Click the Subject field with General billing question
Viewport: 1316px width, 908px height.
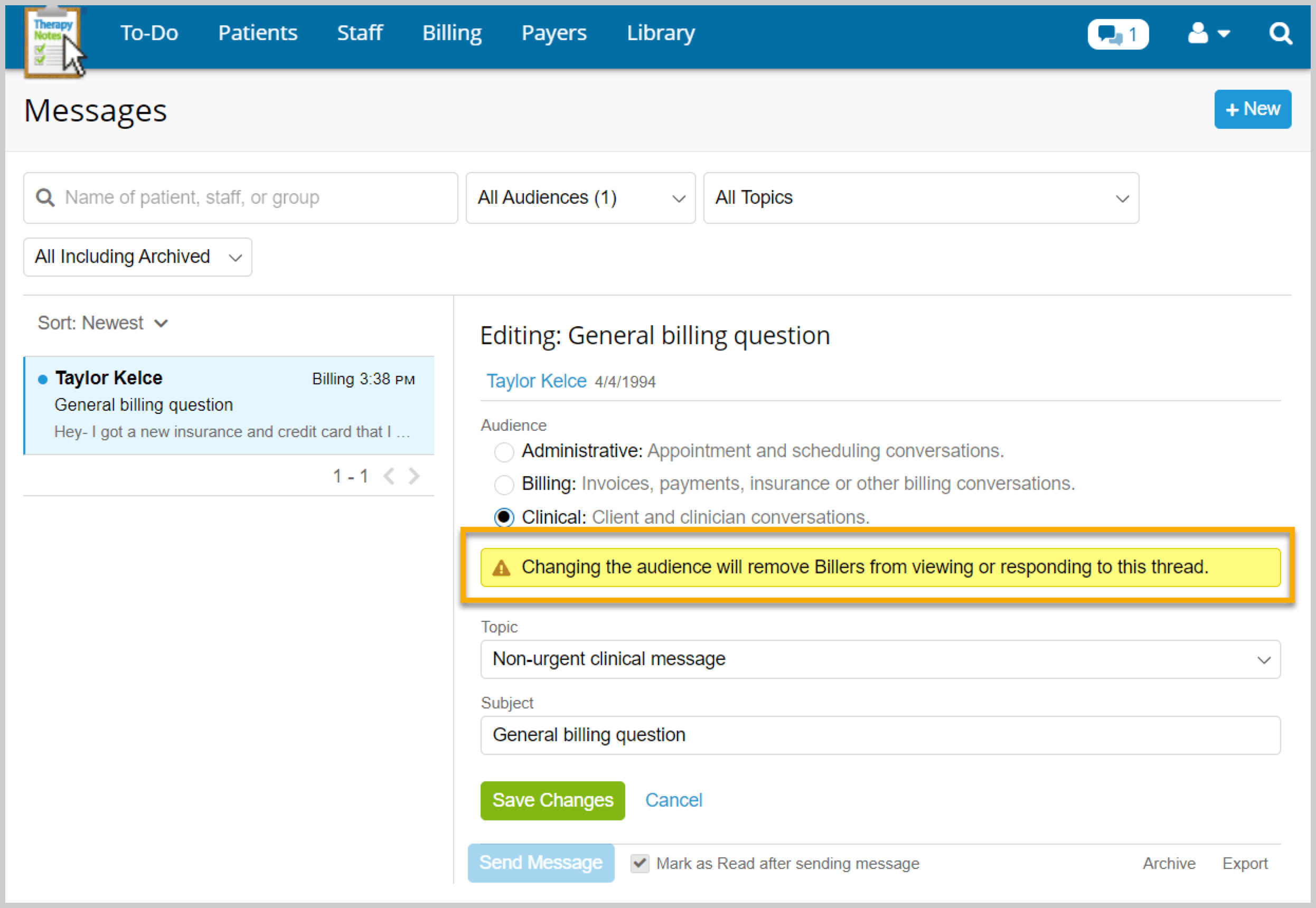[880, 734]
